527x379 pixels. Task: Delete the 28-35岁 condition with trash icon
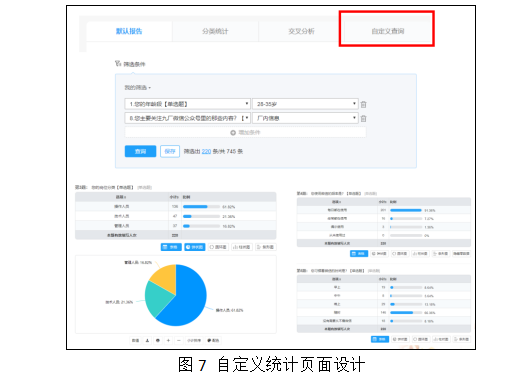click(x=363, y=104)
